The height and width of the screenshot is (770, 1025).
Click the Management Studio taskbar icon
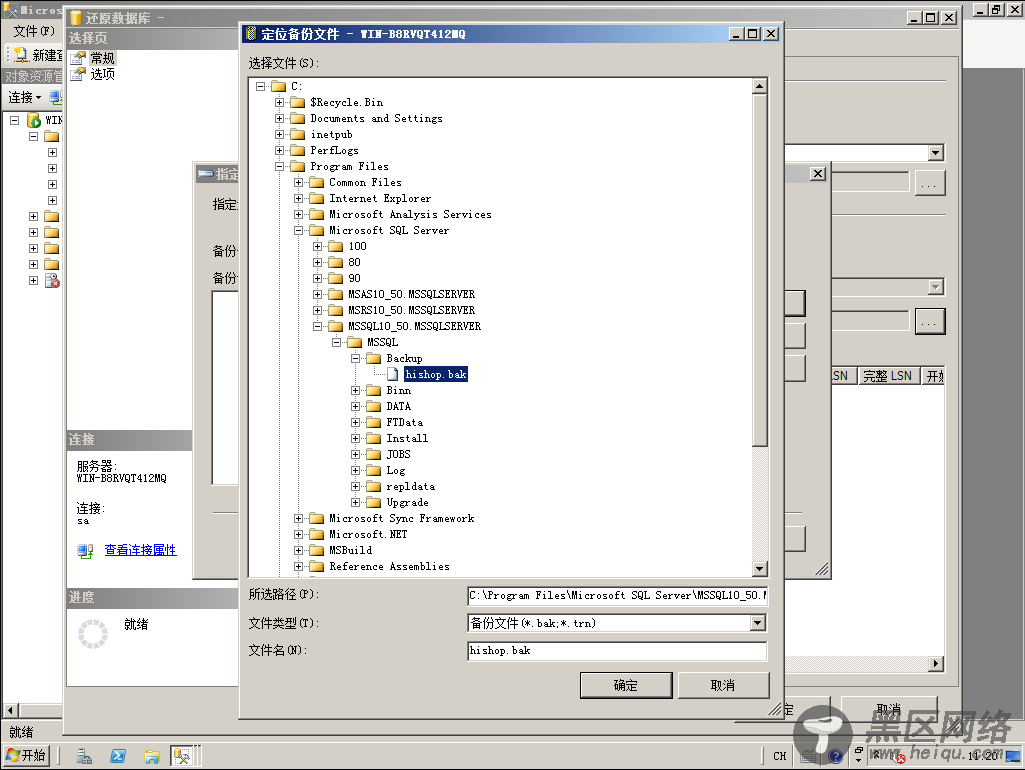tap(182, 756)
